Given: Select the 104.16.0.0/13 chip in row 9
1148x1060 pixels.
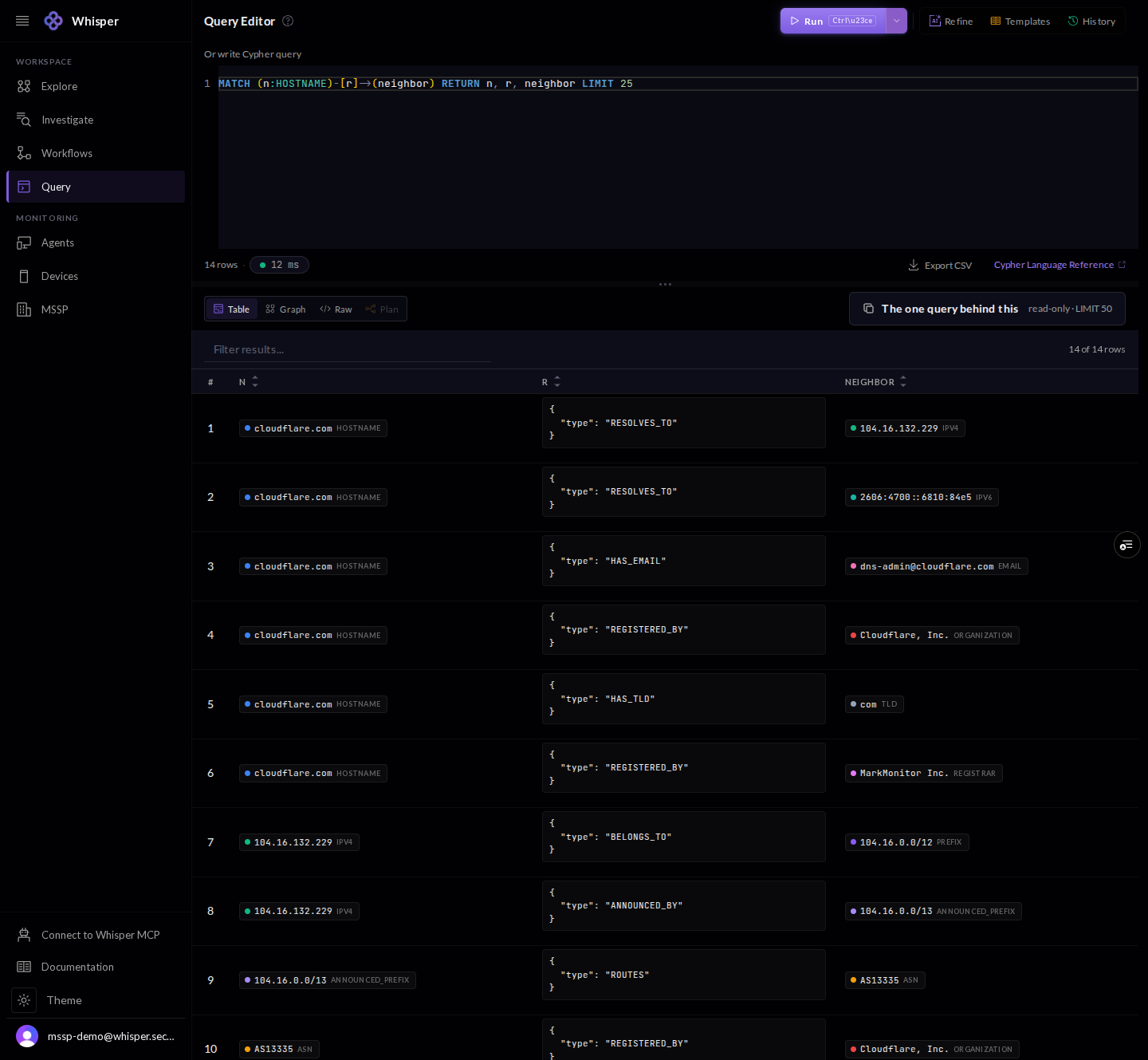Looking at the screenshot, I should 328,980.
